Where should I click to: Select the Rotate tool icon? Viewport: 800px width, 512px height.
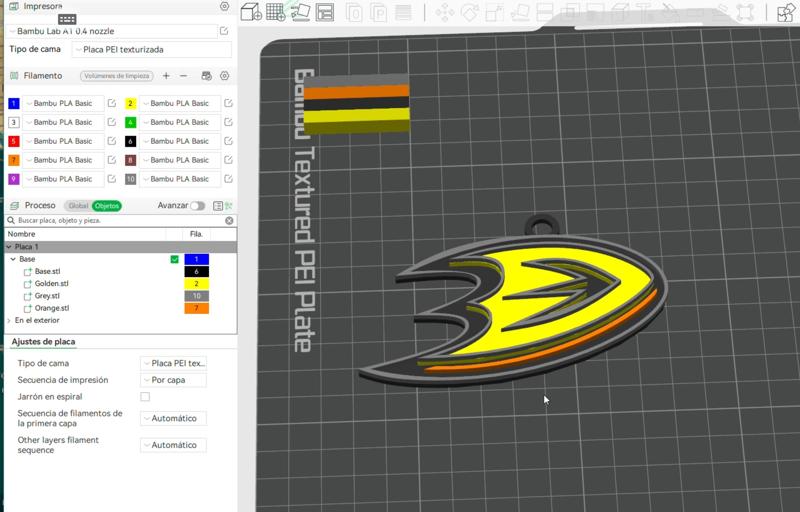pyautogui.click(x=469, y=12)
